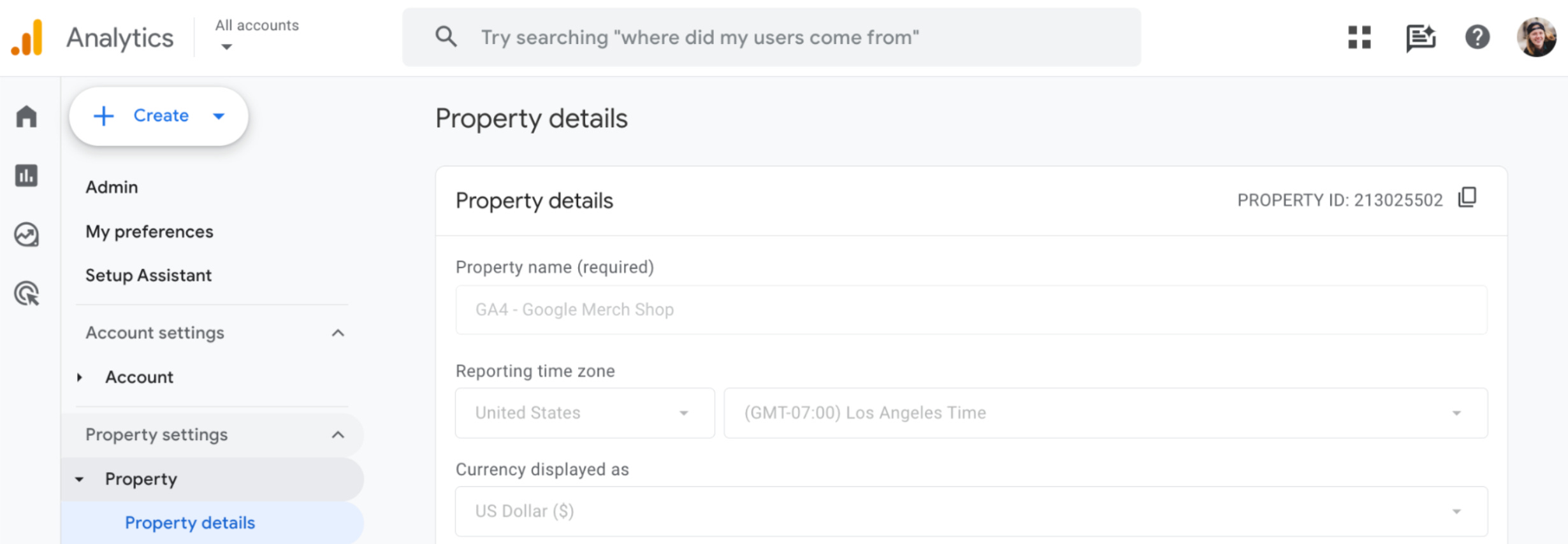Image resolution: width=1568 pixels, height=544 pixels.
Task: Open the Google apps grid icon
Action: [x=1360, y=37]
